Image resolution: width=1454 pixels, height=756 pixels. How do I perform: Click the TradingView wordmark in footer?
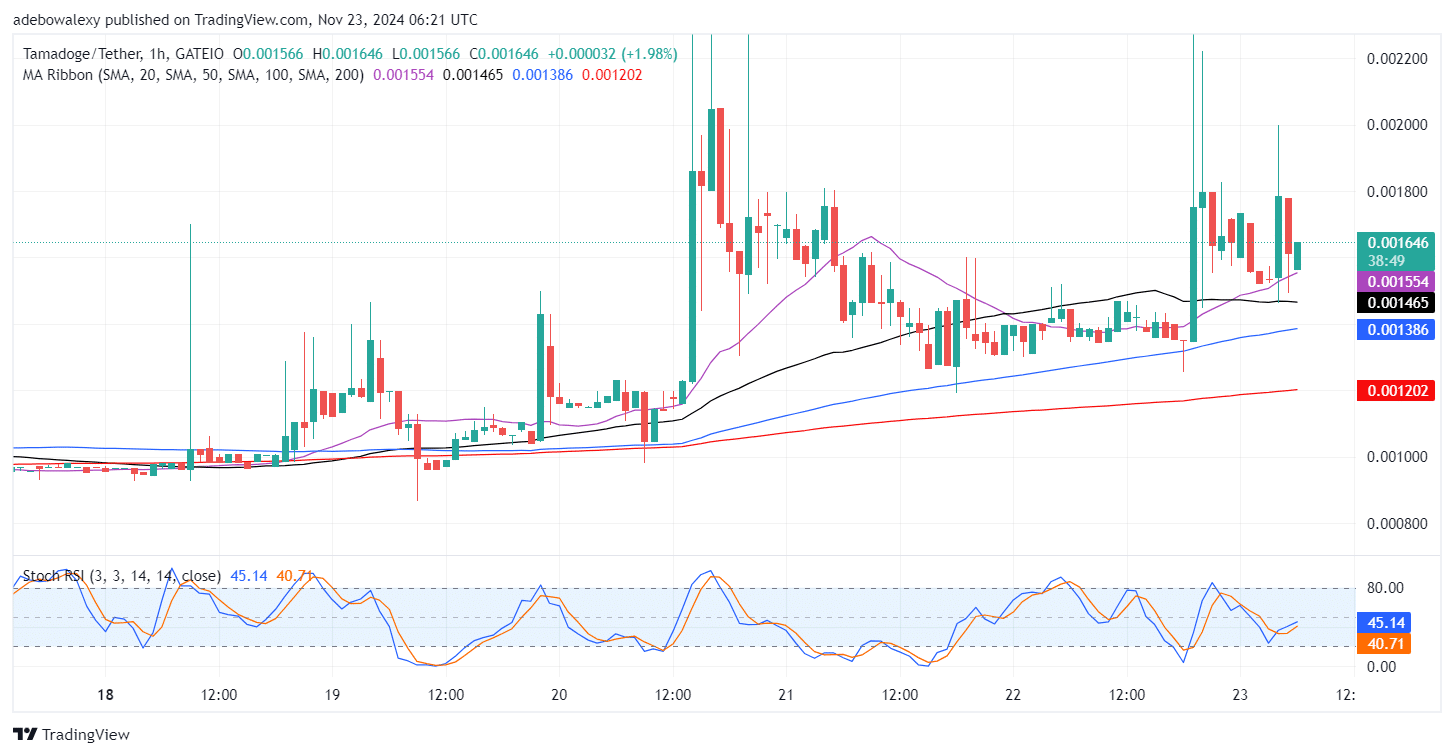(85, 735)
